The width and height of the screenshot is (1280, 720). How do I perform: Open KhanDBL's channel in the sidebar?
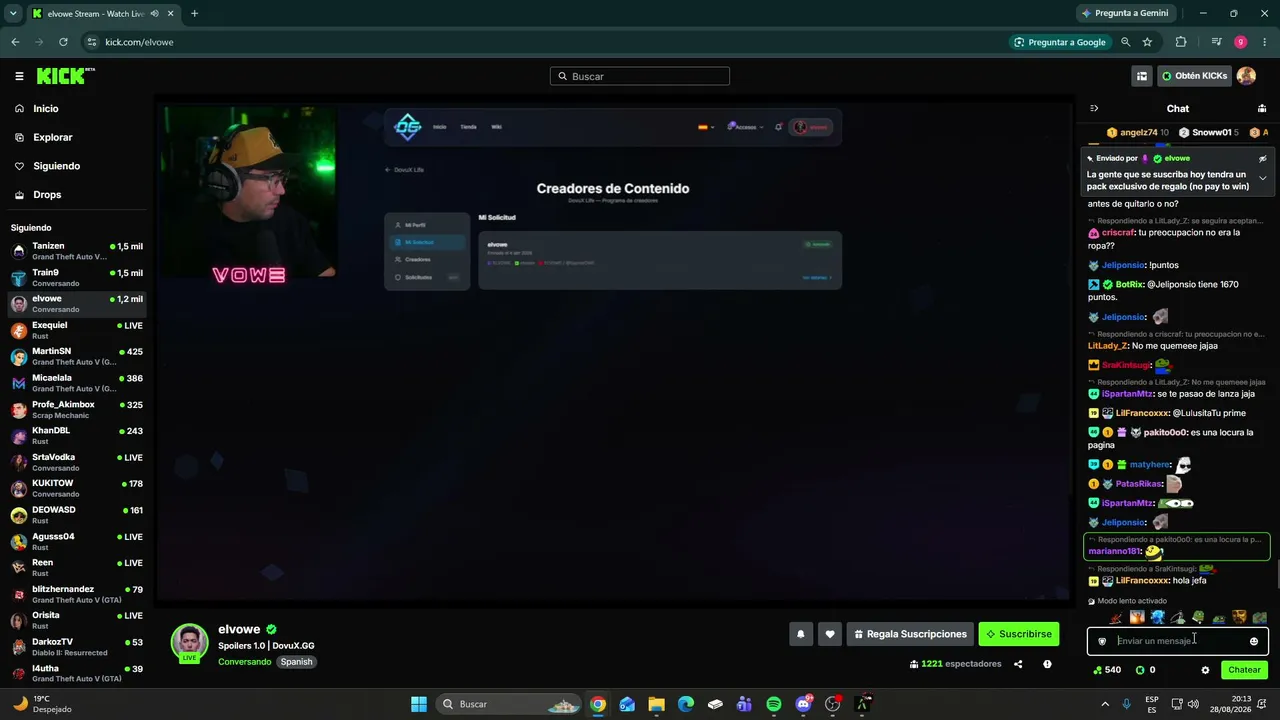tap(77, 436)
